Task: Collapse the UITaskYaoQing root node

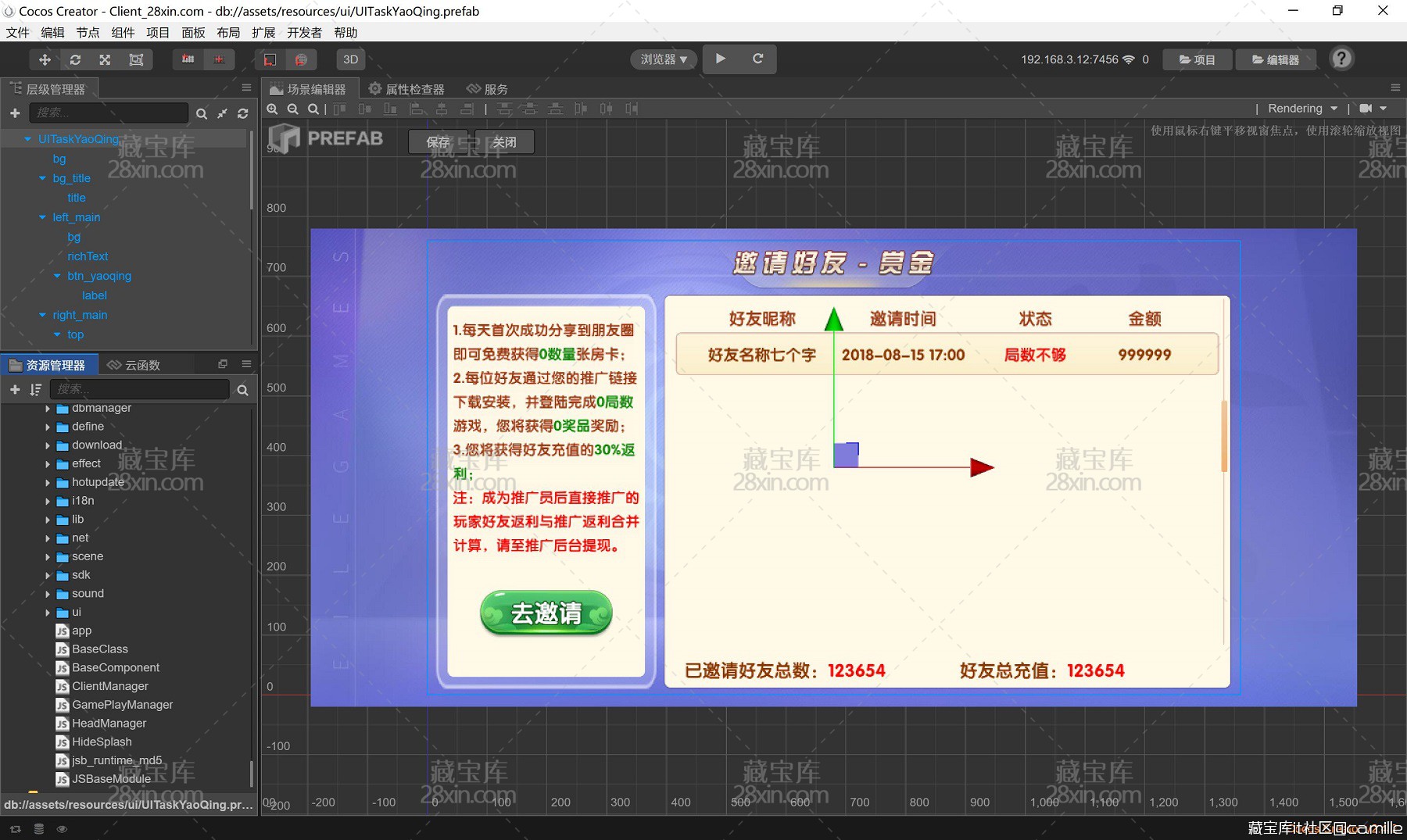Action: point(28,139)
